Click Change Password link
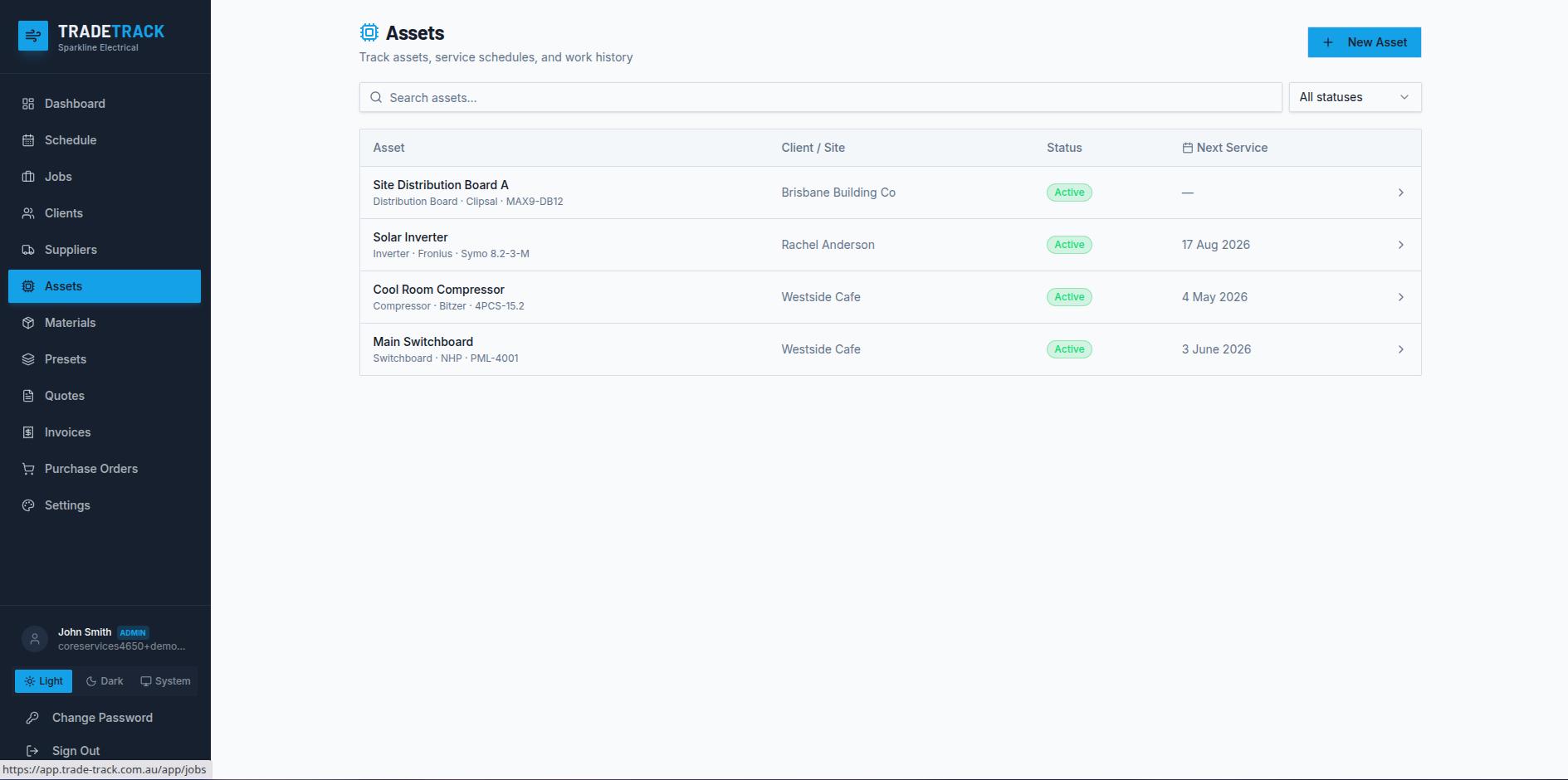The height and width of the screenshot is (780, 1568). (102, 718)
